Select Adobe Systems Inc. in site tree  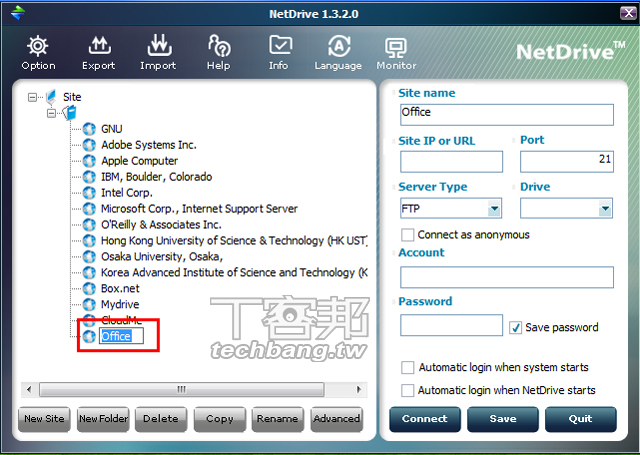click(x=149, y=145)
